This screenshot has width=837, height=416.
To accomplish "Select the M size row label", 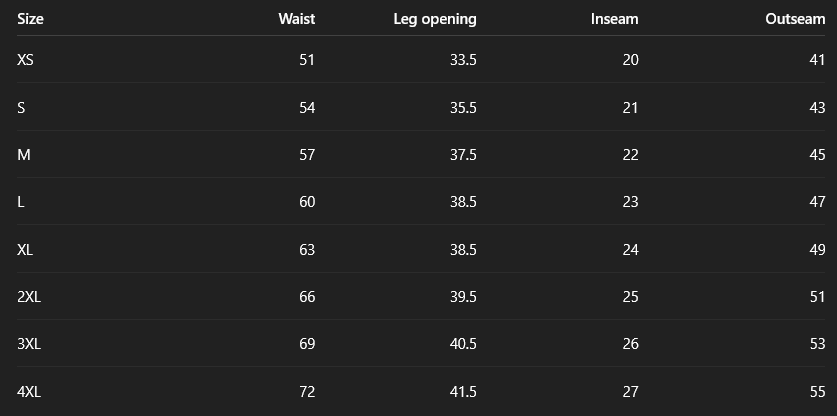I will 24,155.
